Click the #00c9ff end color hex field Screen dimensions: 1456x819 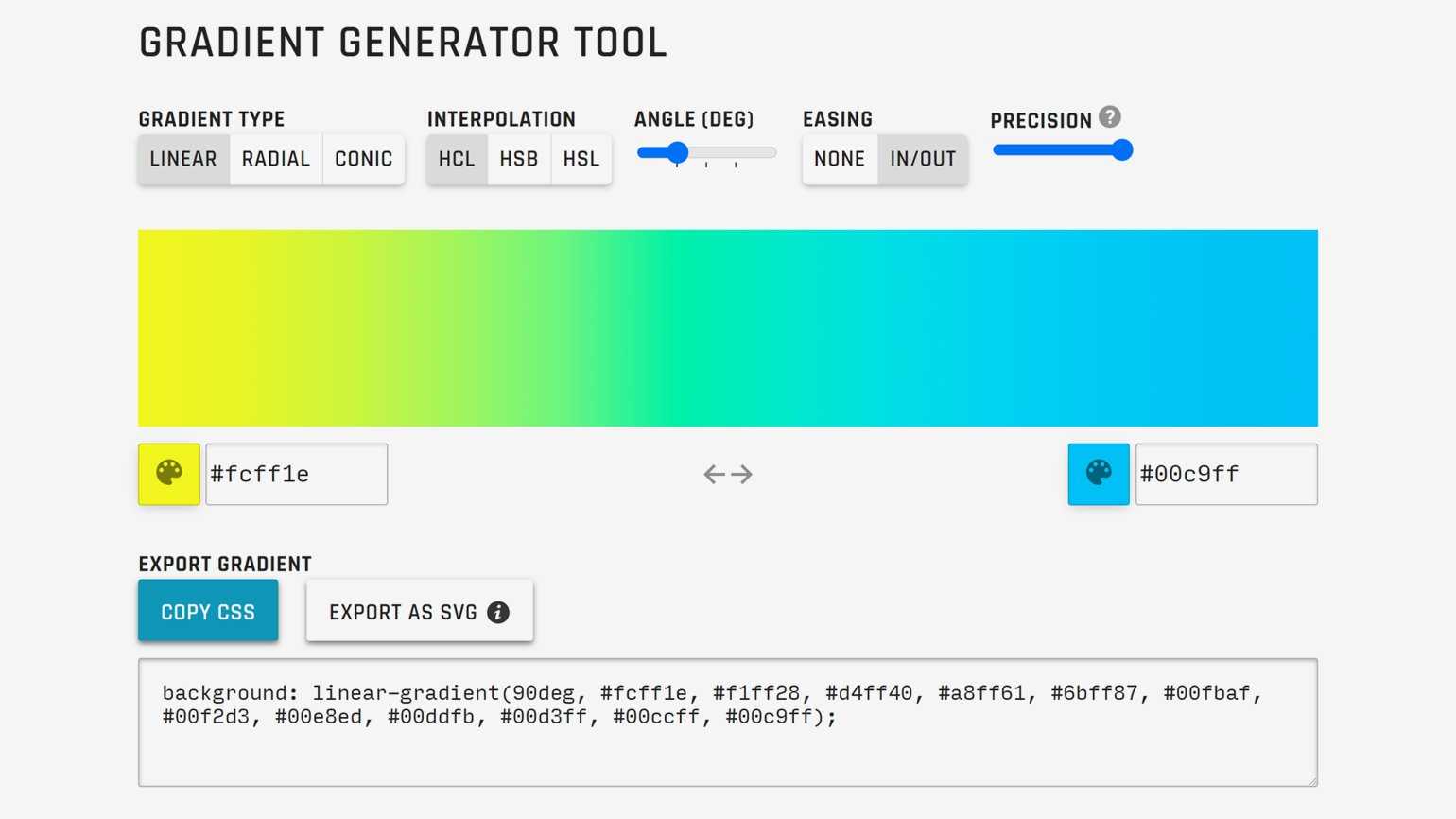click(1225, 474)
